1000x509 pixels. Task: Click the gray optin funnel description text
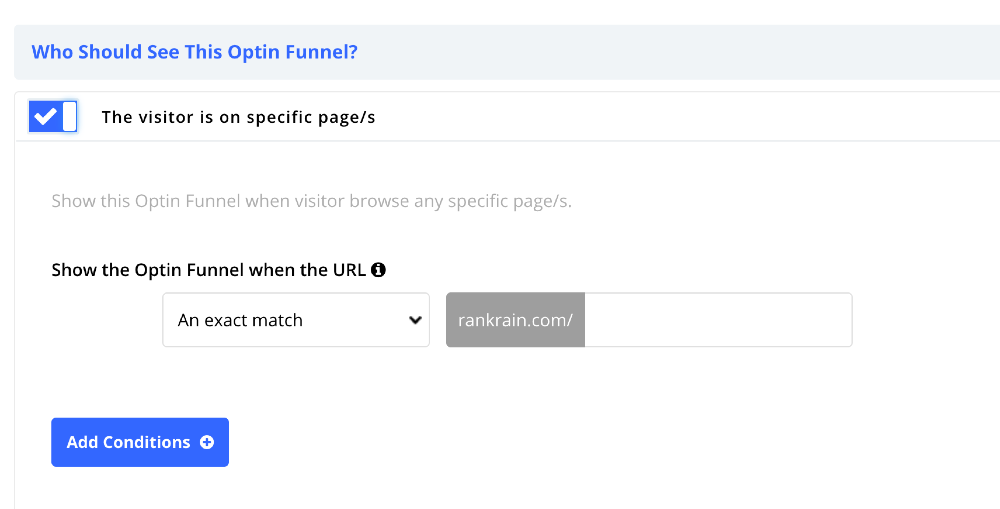[311, 201]
